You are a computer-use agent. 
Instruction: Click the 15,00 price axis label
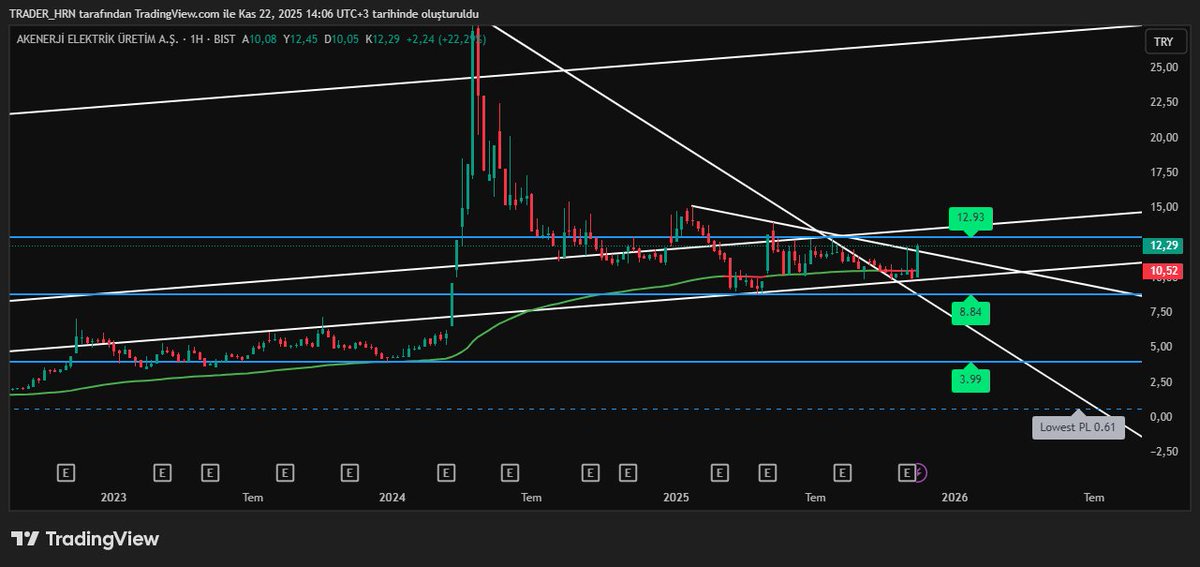pos(1163,207)
